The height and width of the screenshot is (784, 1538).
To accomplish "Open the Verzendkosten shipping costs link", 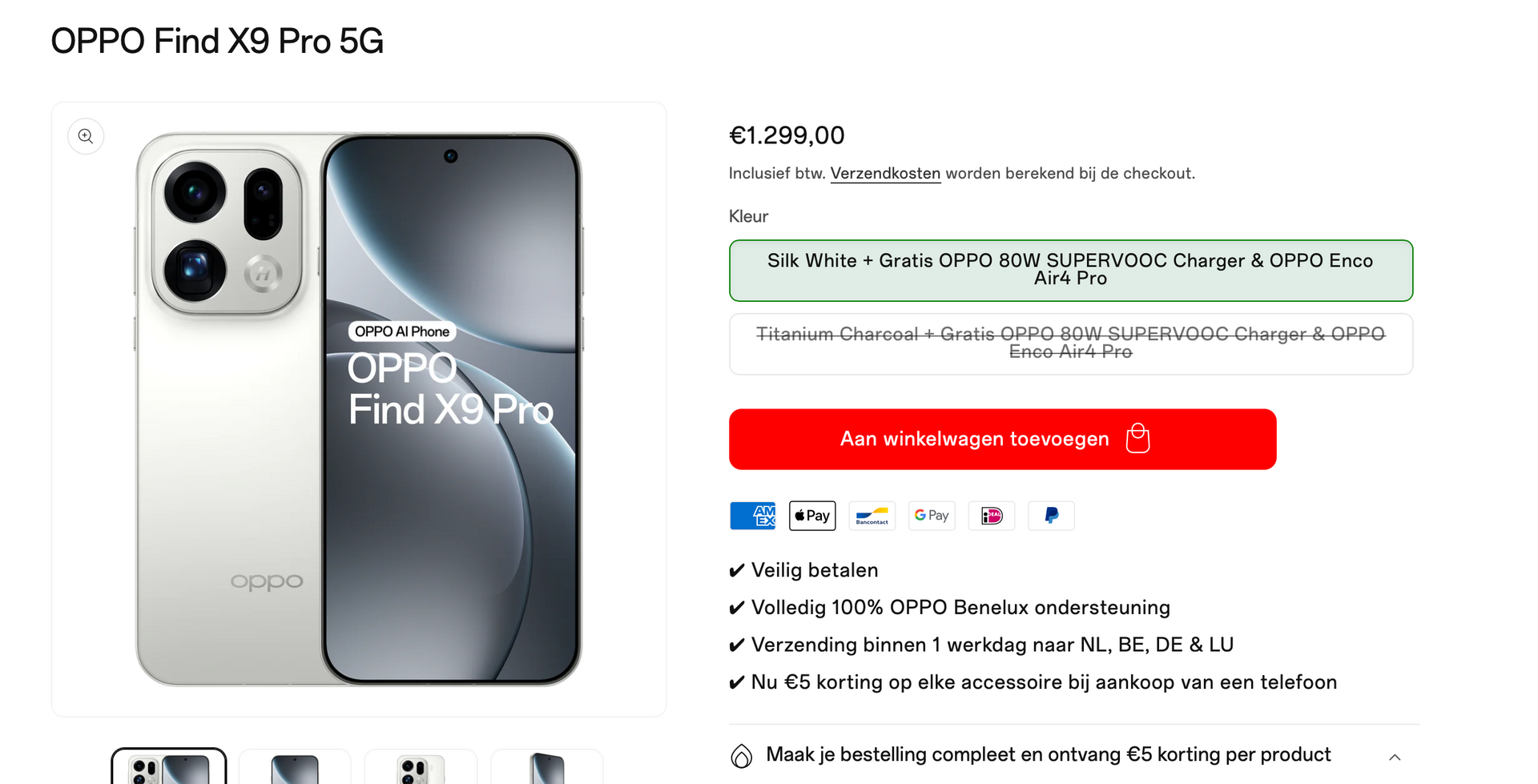I will [885, 174].
